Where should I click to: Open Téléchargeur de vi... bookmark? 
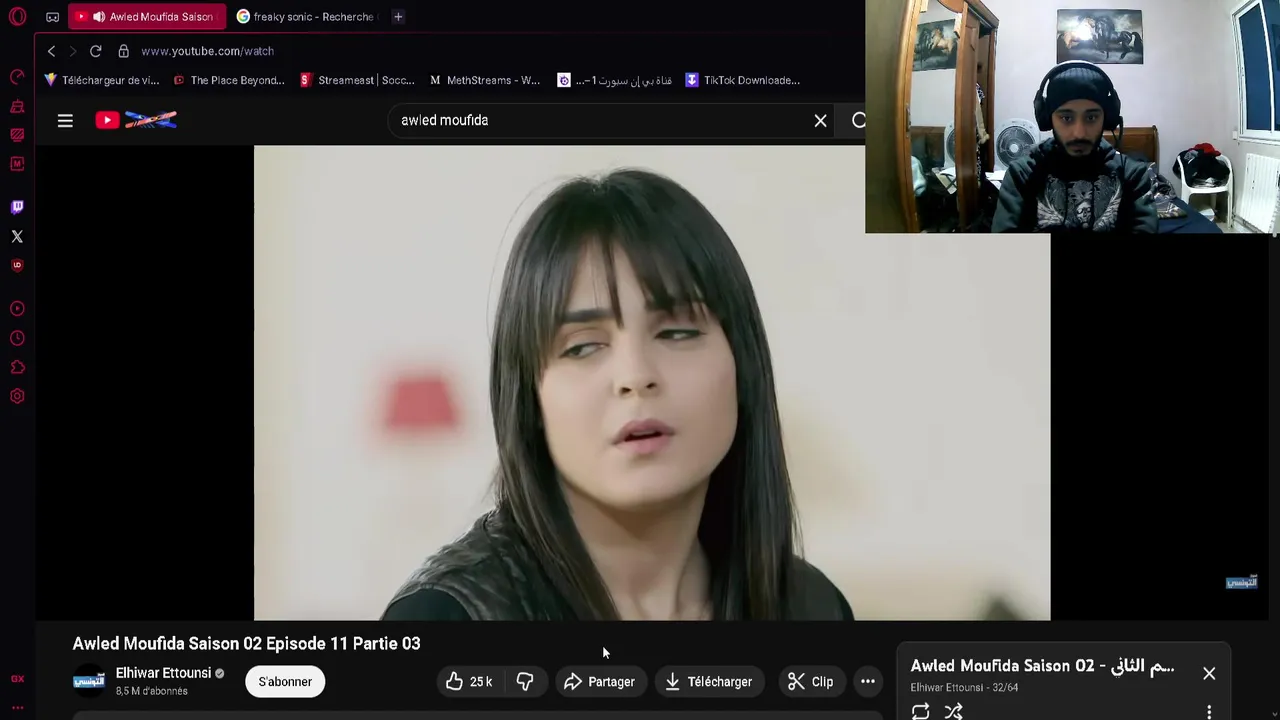[x=101, y=80]
